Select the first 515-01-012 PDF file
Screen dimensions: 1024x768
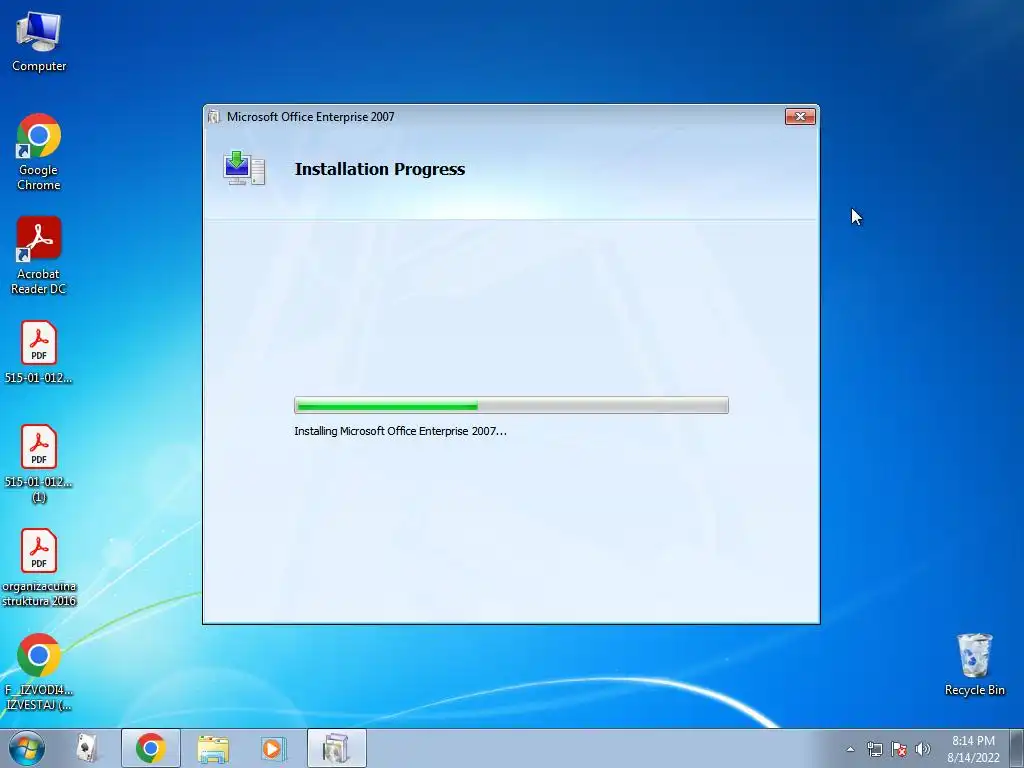(x=39, y=352)
